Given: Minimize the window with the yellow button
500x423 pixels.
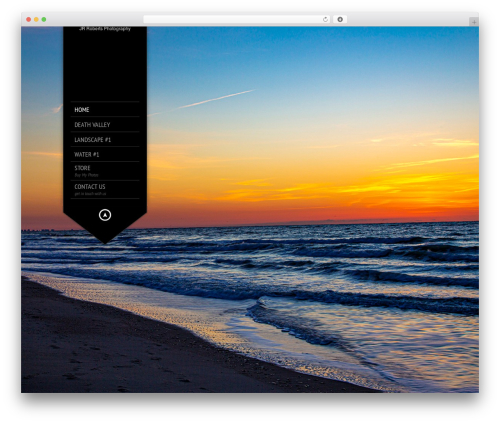Looking at the screenshot, I should click(36, 19).
